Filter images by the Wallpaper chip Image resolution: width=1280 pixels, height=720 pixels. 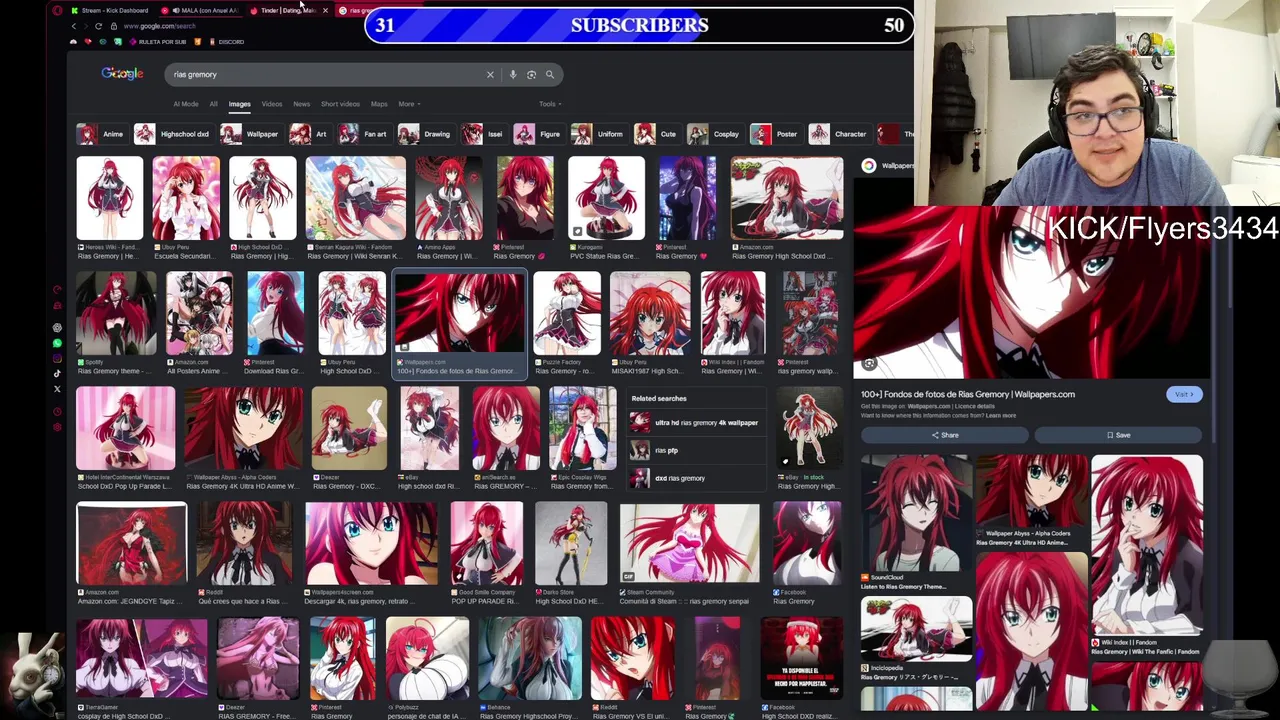click(x=250, y=134)
